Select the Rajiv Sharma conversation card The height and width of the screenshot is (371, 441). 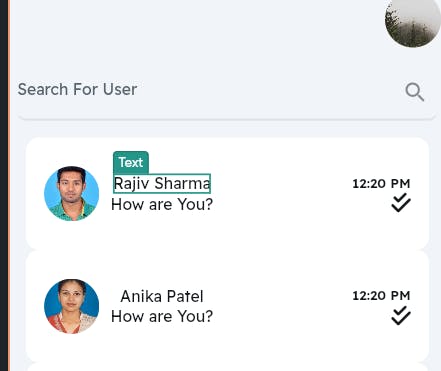coord(227,193)
